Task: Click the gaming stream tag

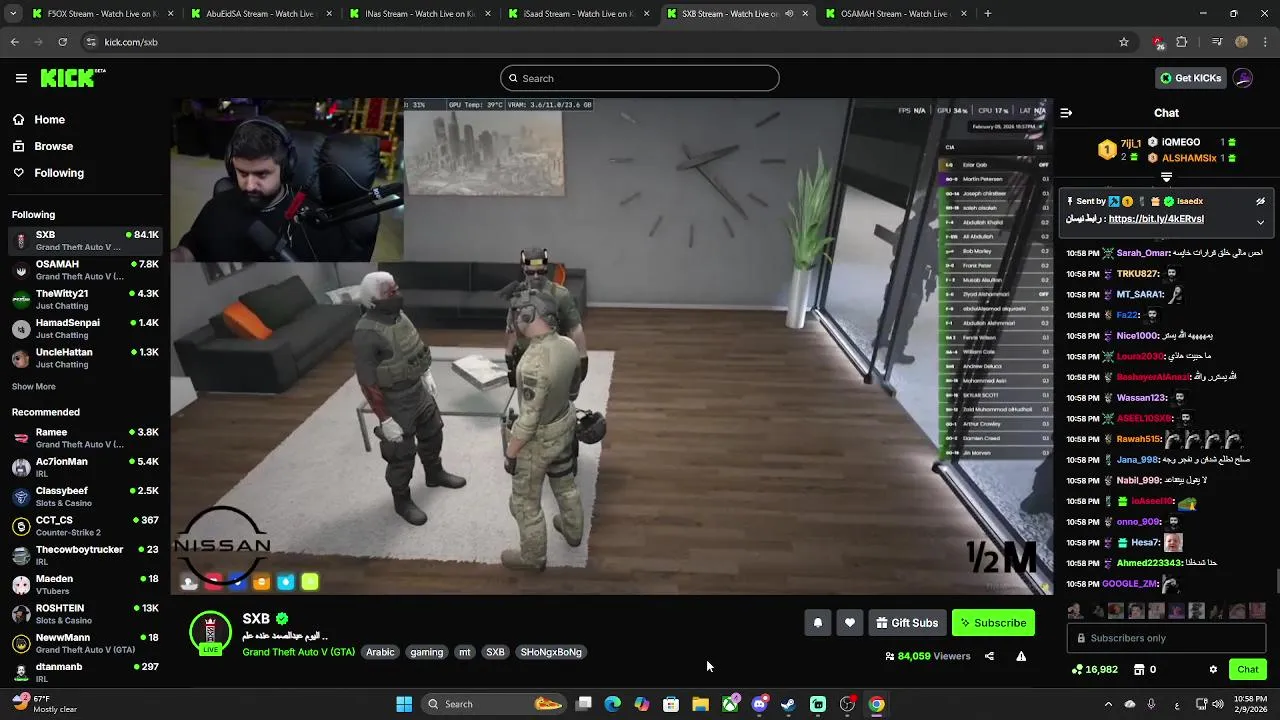Action: coord(426,652)
